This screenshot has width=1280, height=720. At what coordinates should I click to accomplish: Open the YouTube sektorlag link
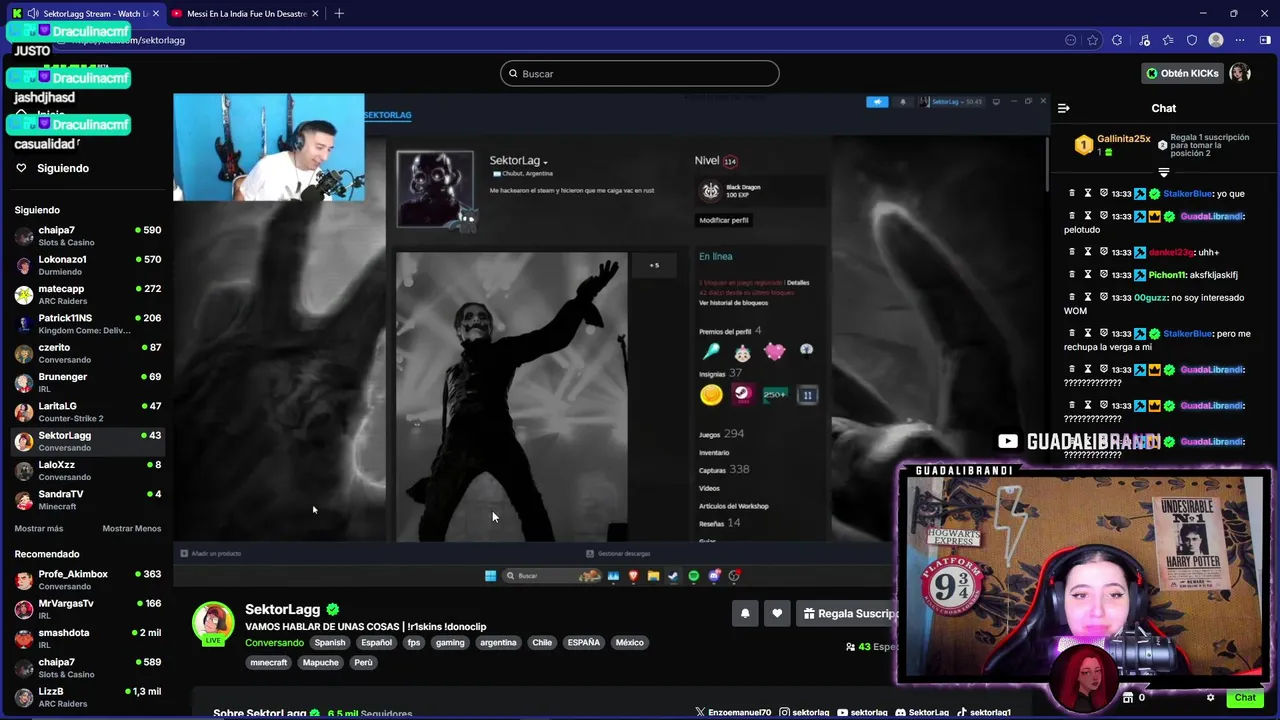[x=862, y=713]
